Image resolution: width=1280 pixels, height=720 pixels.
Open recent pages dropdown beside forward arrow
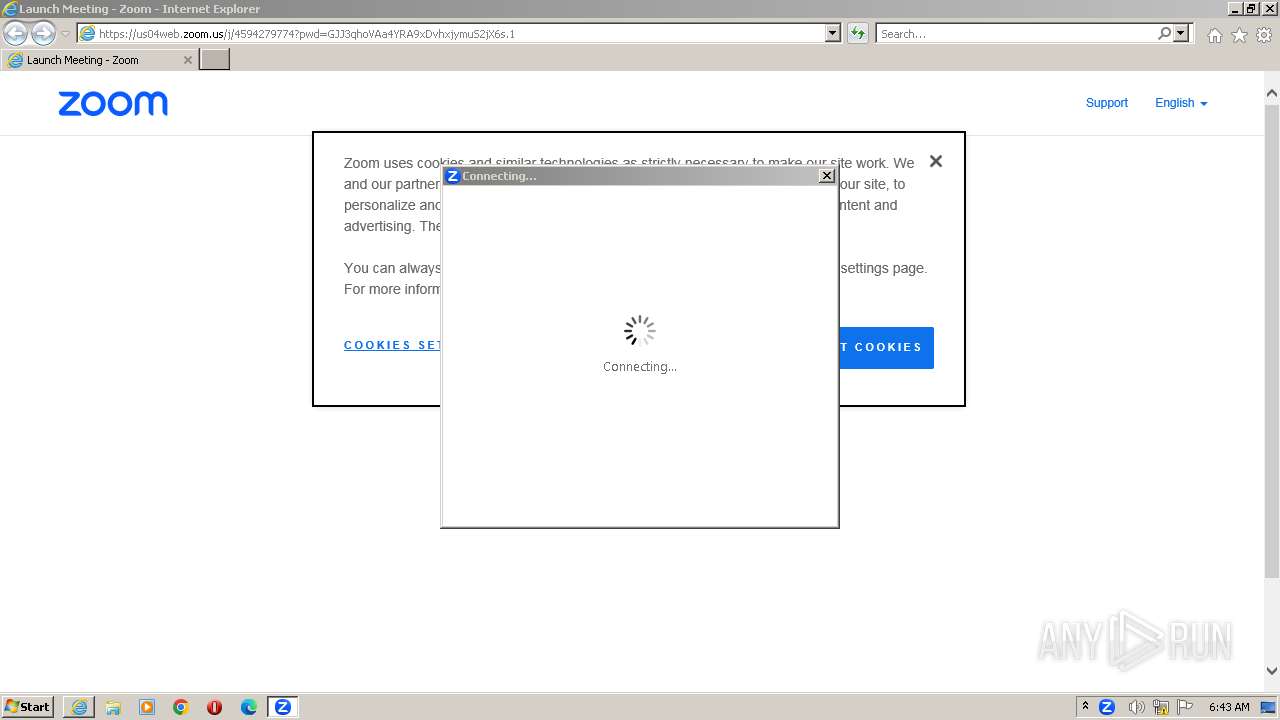65,34
